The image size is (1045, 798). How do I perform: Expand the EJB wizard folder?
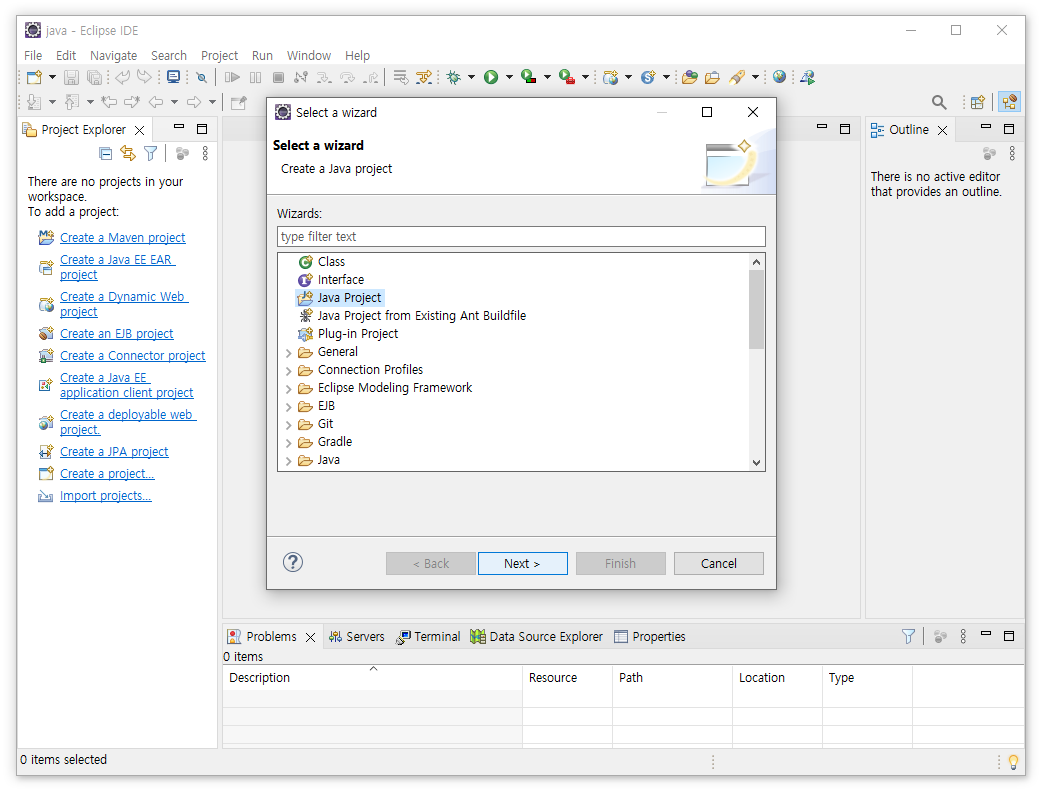coord(289,407)
